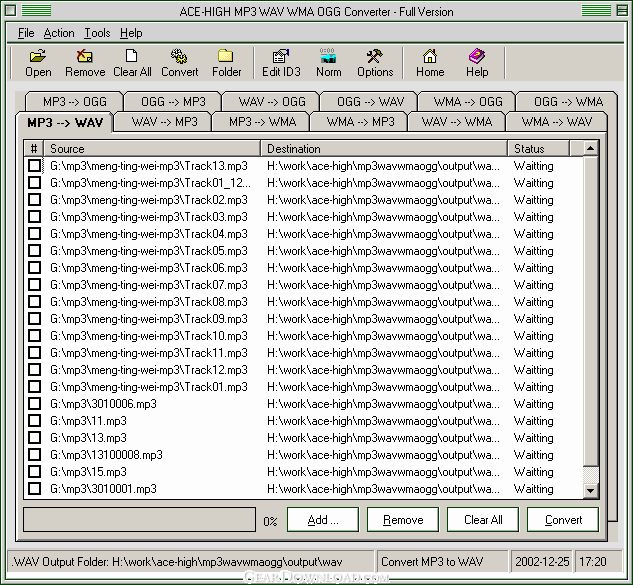
Task: Toggle the checkbox for 3010006.mp3
Action: tap(35, 403)
